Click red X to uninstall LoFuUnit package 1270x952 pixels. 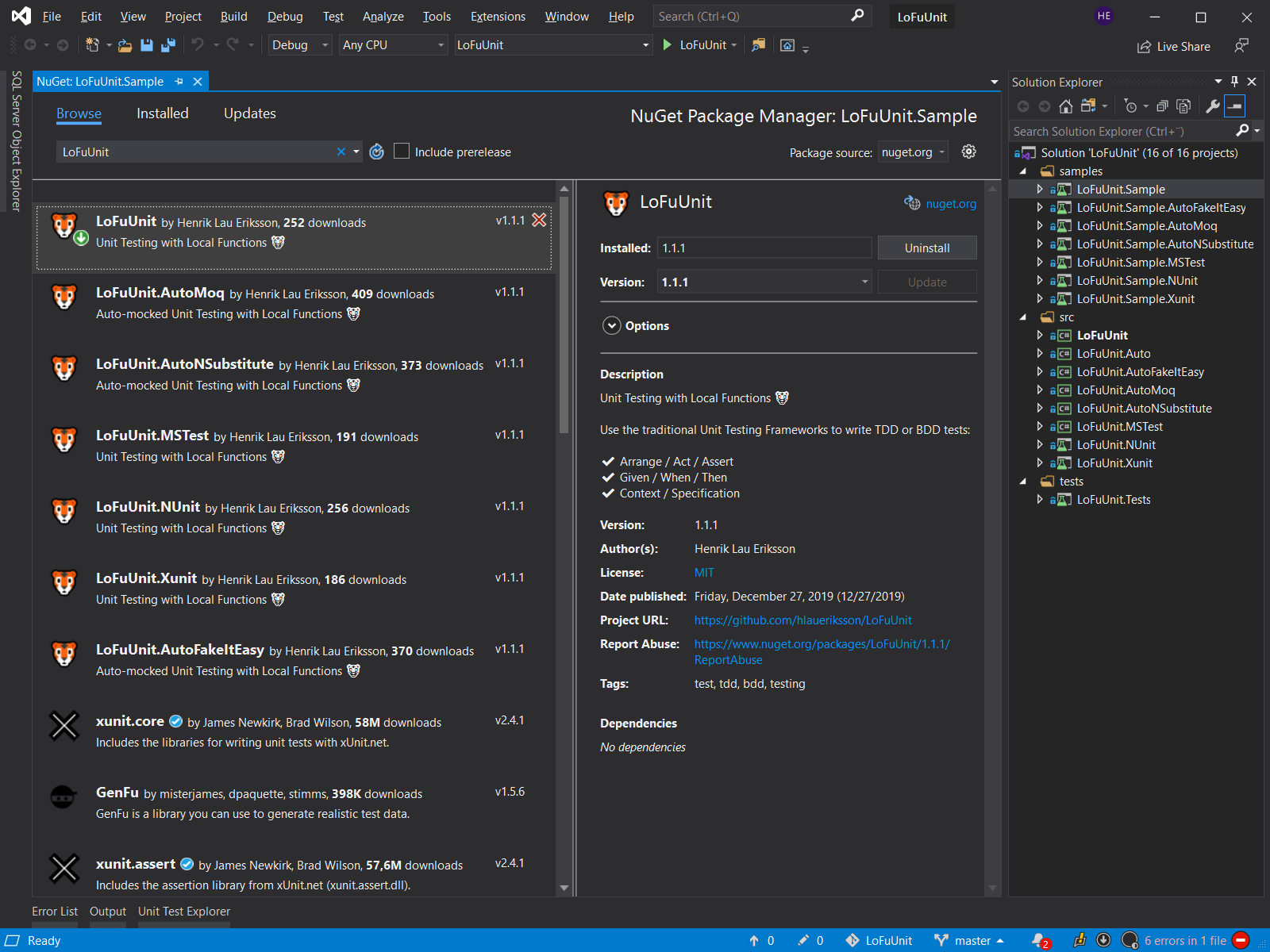tap(539, 221)
